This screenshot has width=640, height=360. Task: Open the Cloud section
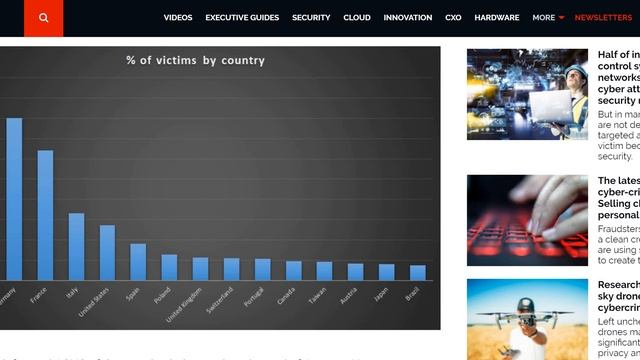tap(357, 18)
